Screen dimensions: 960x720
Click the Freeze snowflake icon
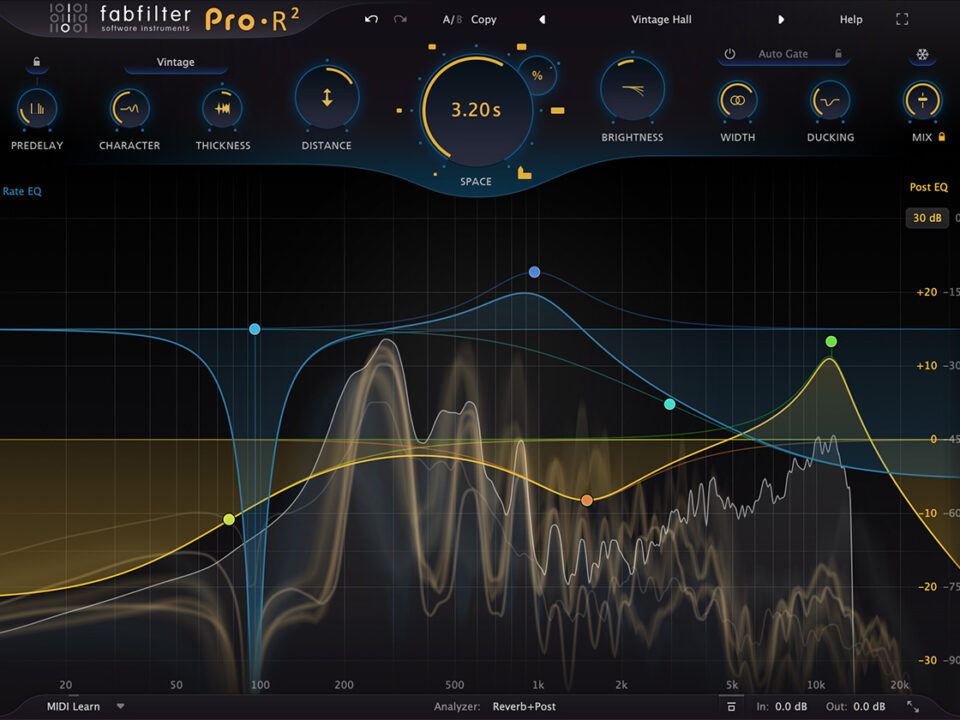point(922,54)
